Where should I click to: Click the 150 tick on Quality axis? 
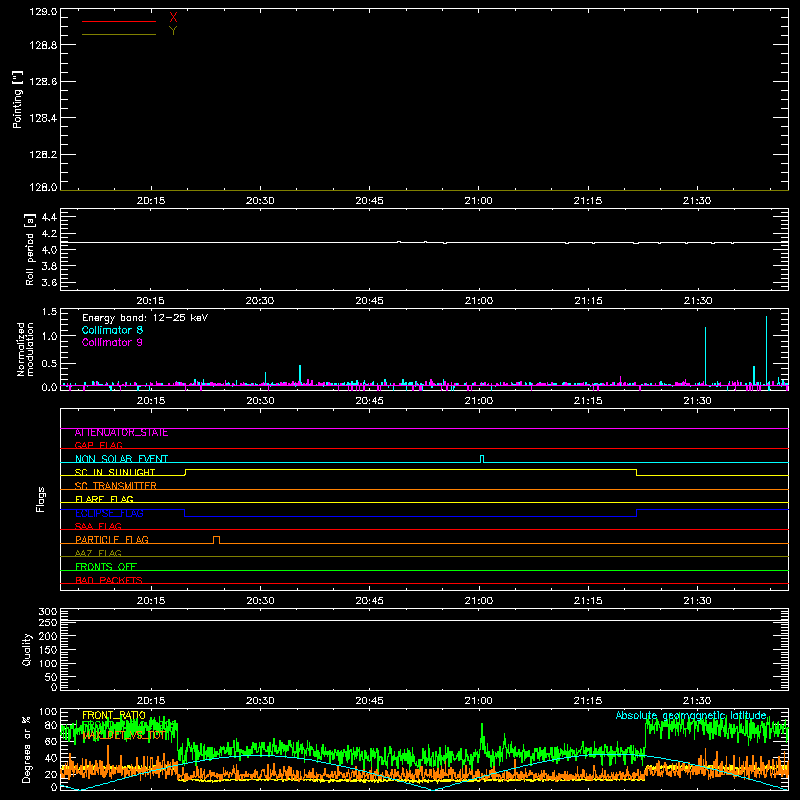pyautogui.click(x=48, y=650)
